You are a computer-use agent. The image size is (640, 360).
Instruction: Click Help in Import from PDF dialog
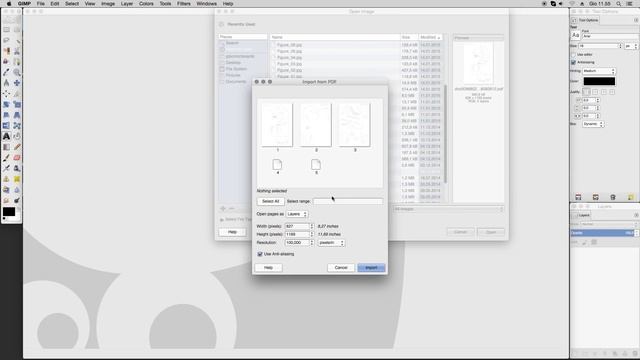[x=268, y=267]
